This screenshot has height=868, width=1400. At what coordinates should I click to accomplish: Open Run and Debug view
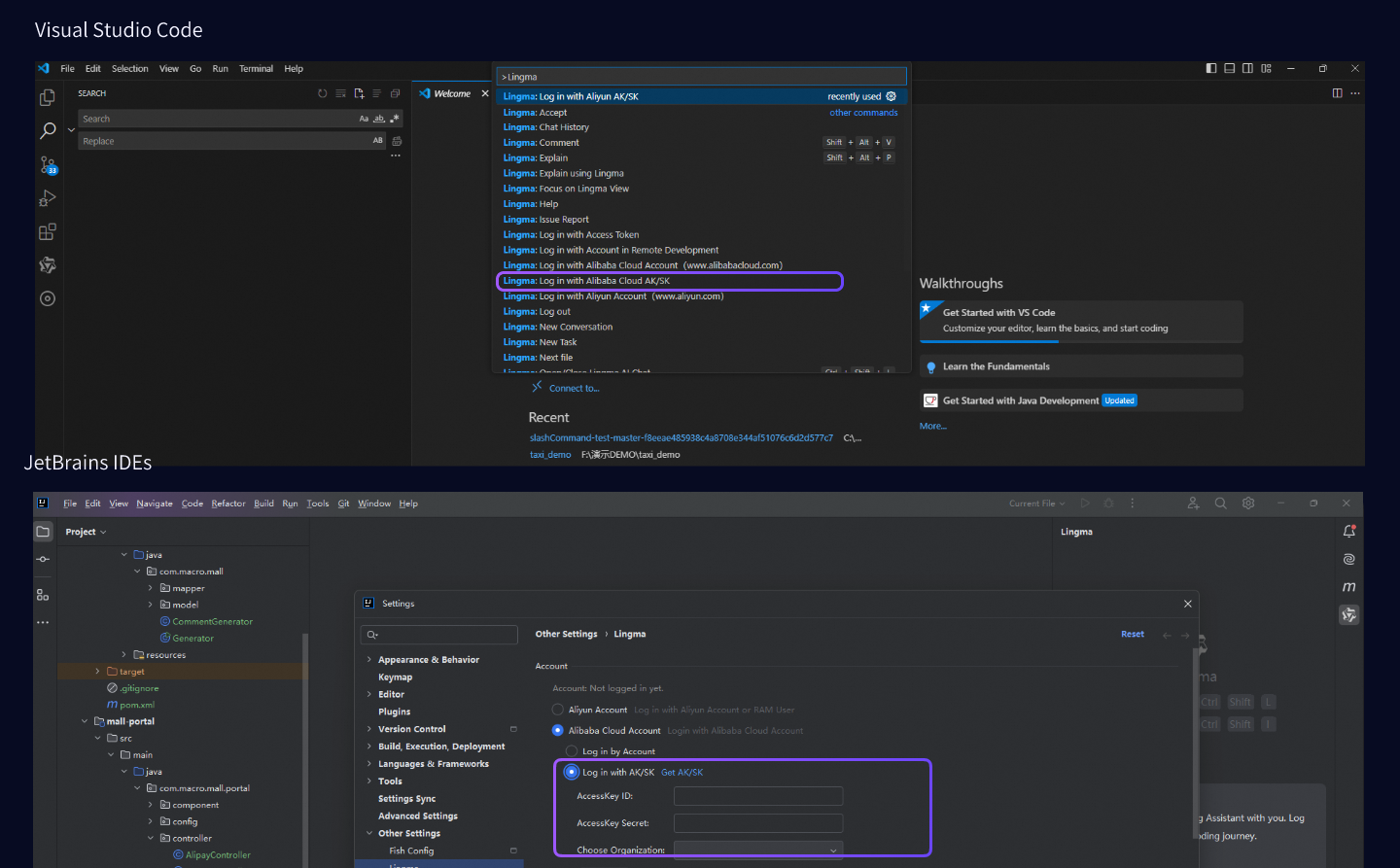pos(47,198)
